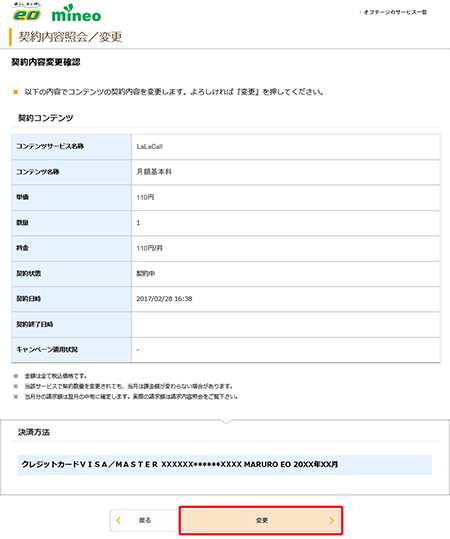
Task: Click the 決済方法 section header
Action: 34,432
